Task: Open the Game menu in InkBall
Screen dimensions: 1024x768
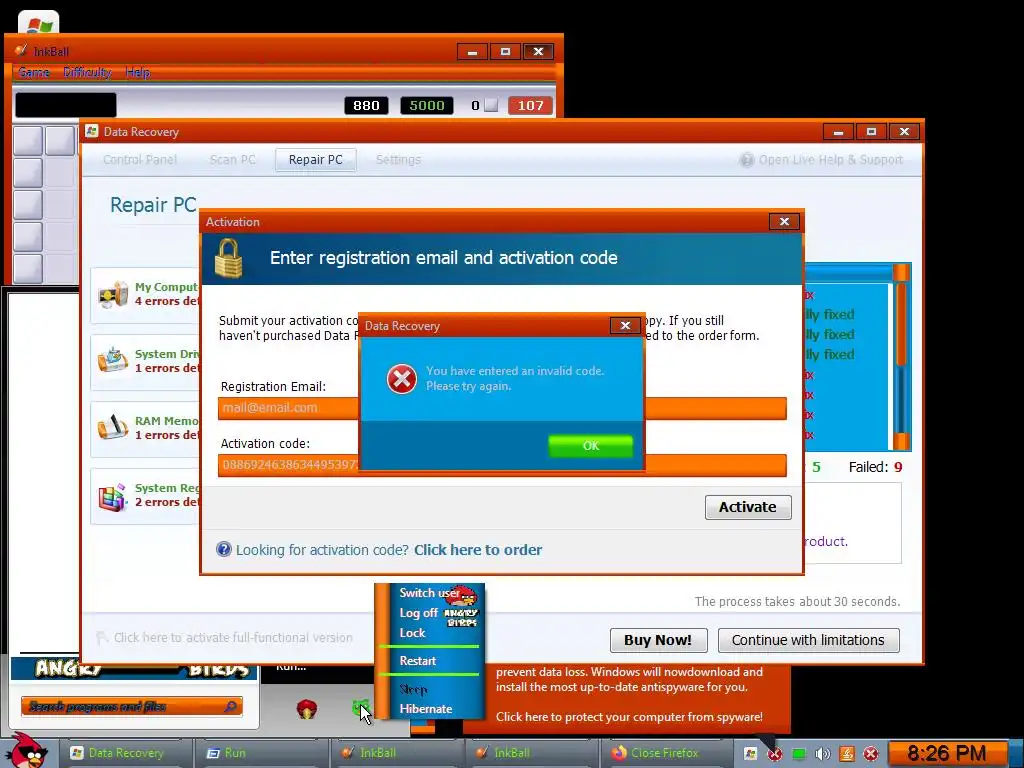Action: click(34, 72)
